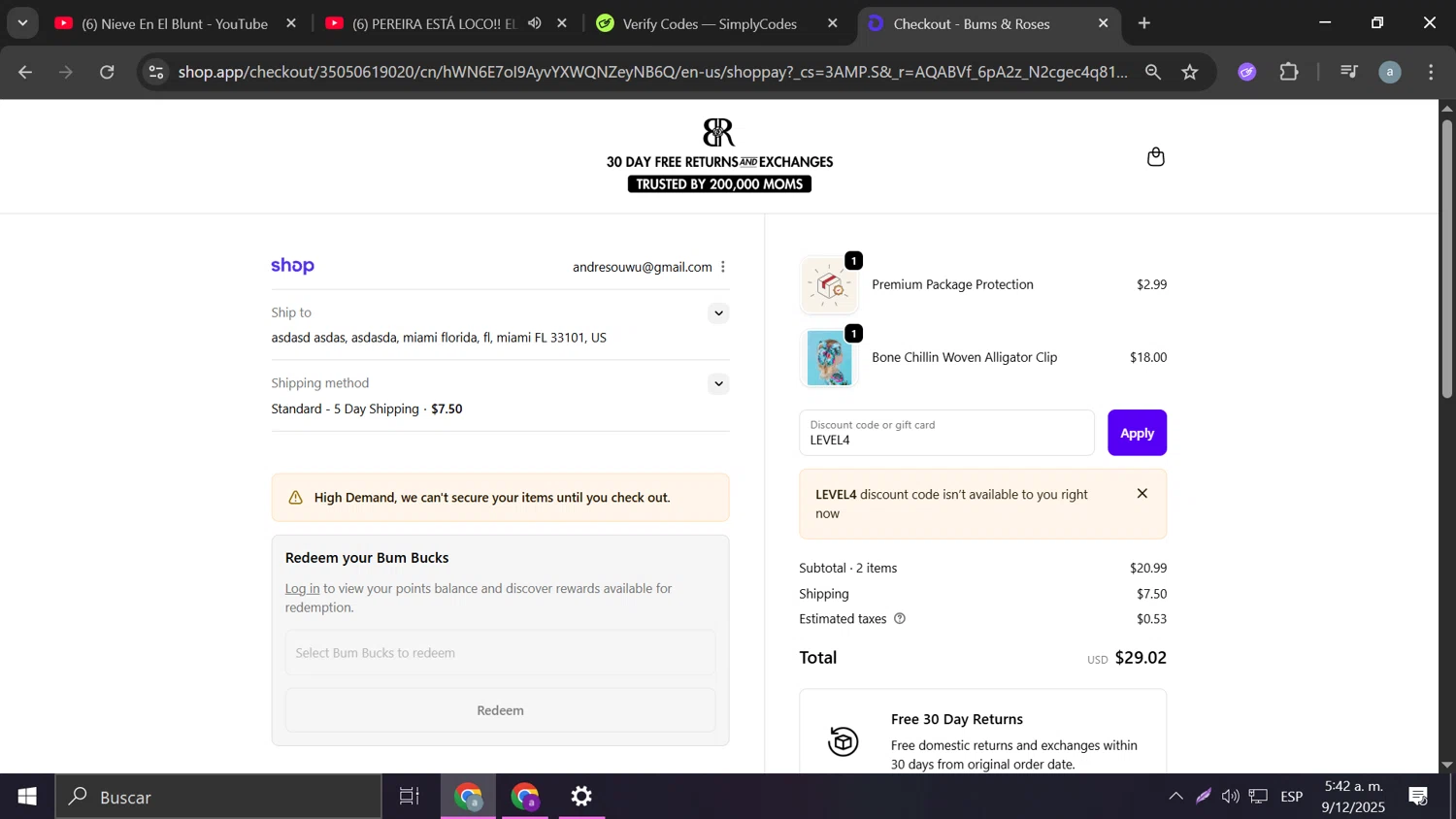Viewport: 1456px width, 819px height.
Task: Switch to the Nieve En El Blunt YouTube tab
Action: (175, 23)
